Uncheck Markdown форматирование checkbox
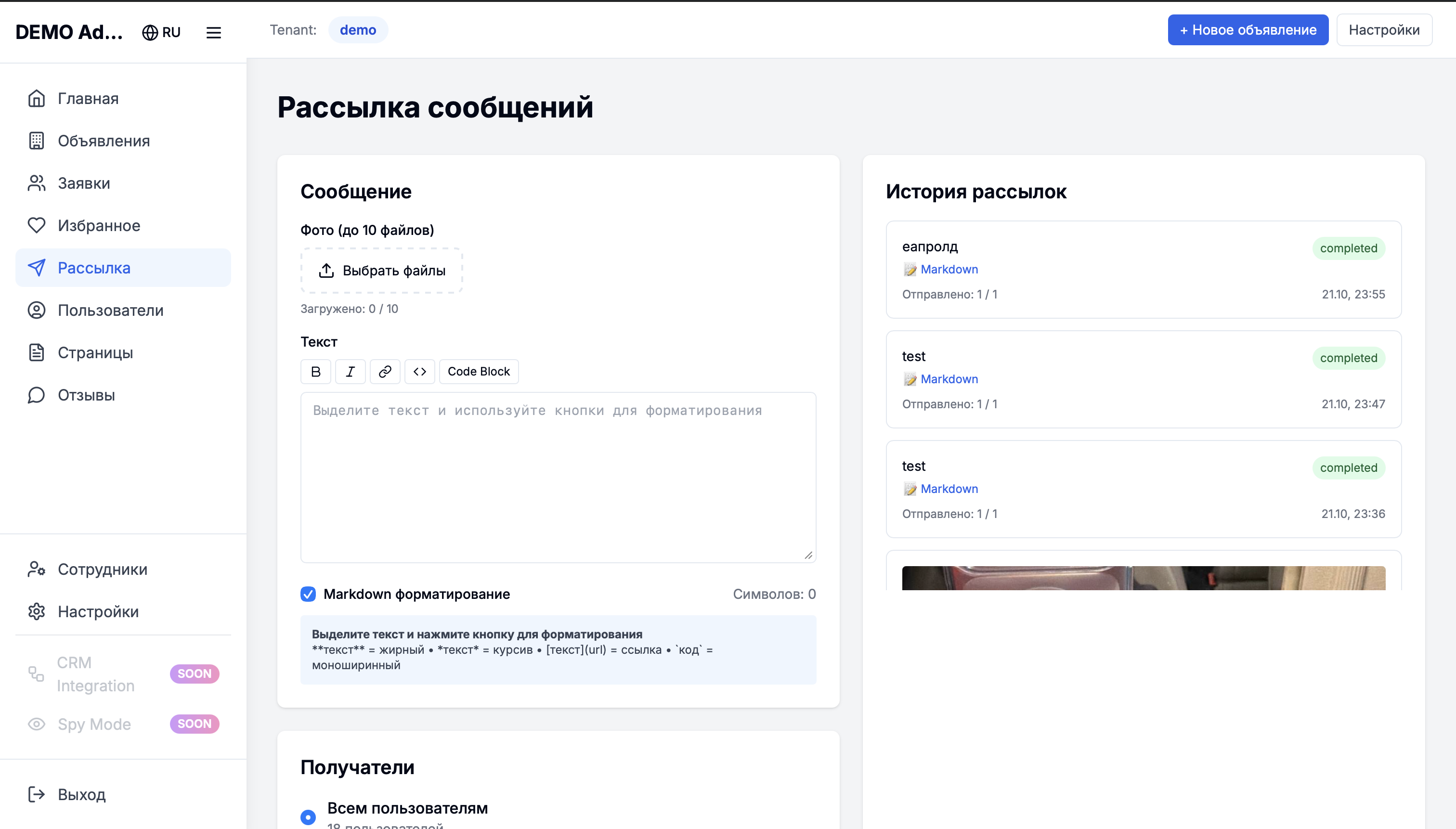 tap(308, 594)
